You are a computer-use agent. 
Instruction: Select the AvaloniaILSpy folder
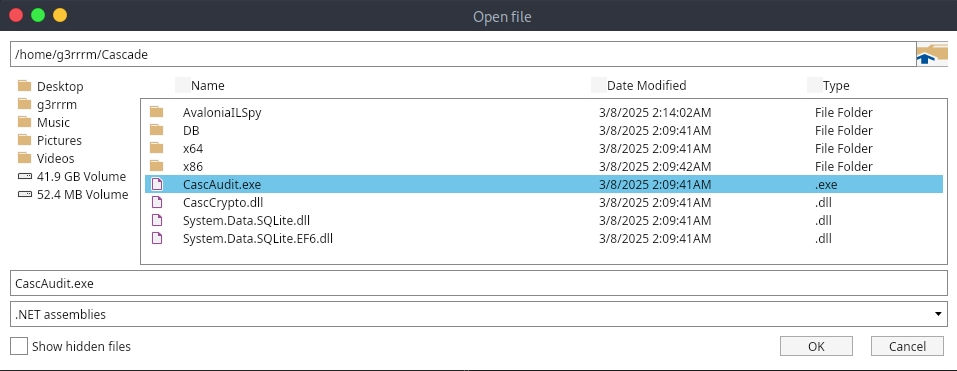[x=543, y=113]
